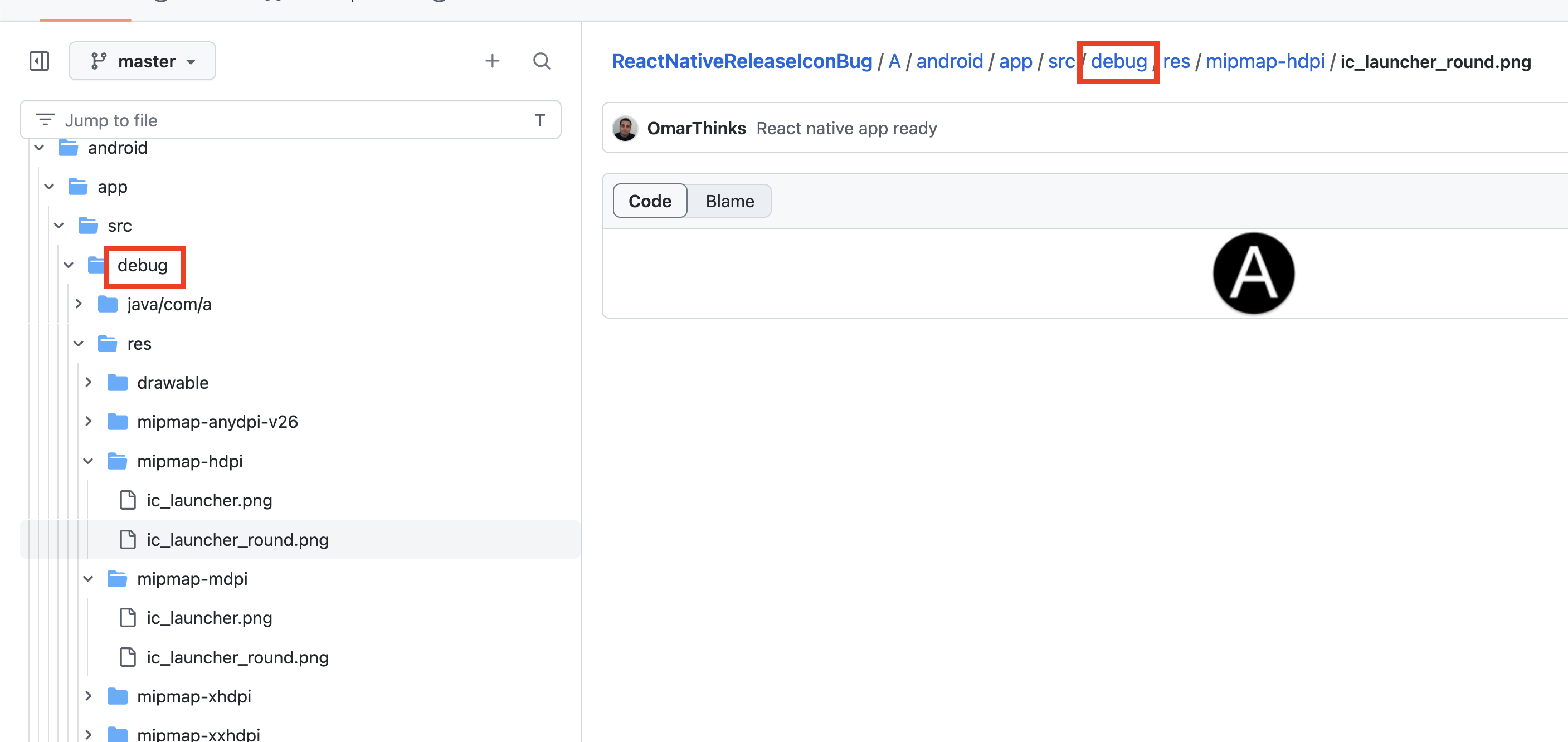The height and width of the screenshot is (742, 1568).
Task: Click the folder icon next to drawable
Action: (117, 382)
